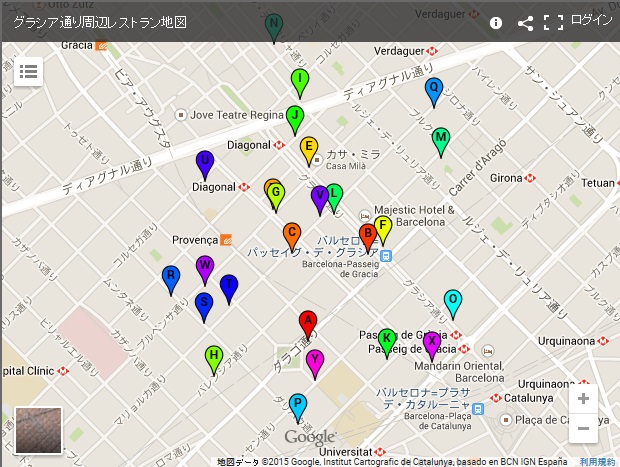
Task: Click the Universitat metro label
Action: (x=346, y=452)
